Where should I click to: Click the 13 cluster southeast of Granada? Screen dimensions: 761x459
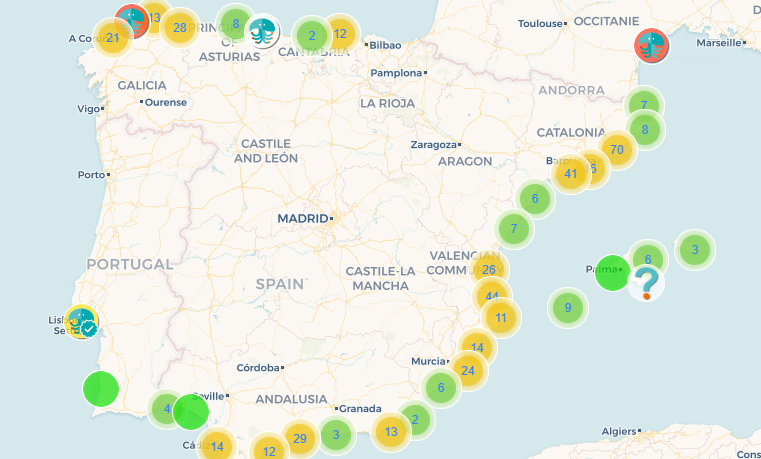(391, 432)
